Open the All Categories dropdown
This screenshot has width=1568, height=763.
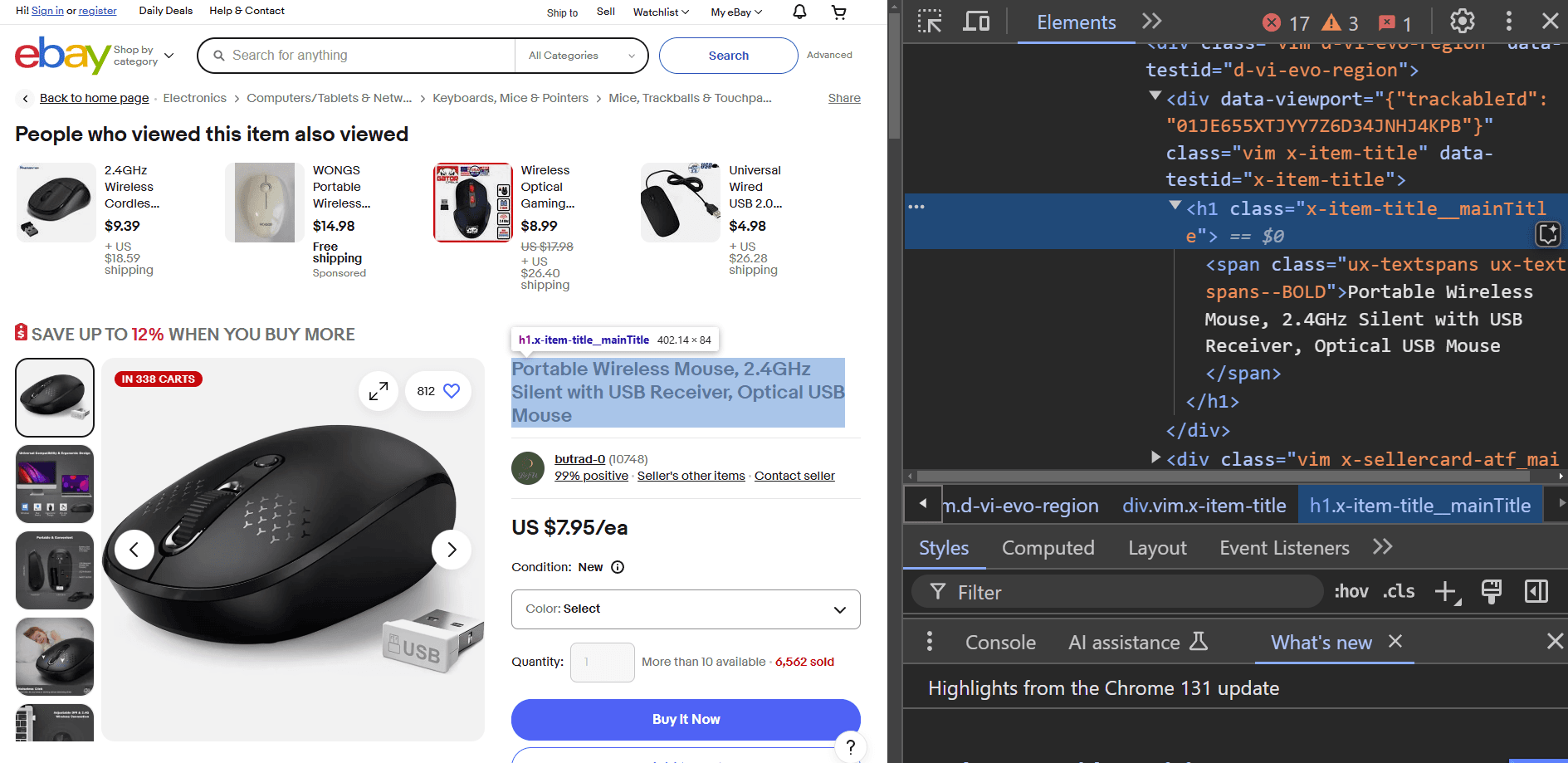pyautogui.click(x=581, y=56)
